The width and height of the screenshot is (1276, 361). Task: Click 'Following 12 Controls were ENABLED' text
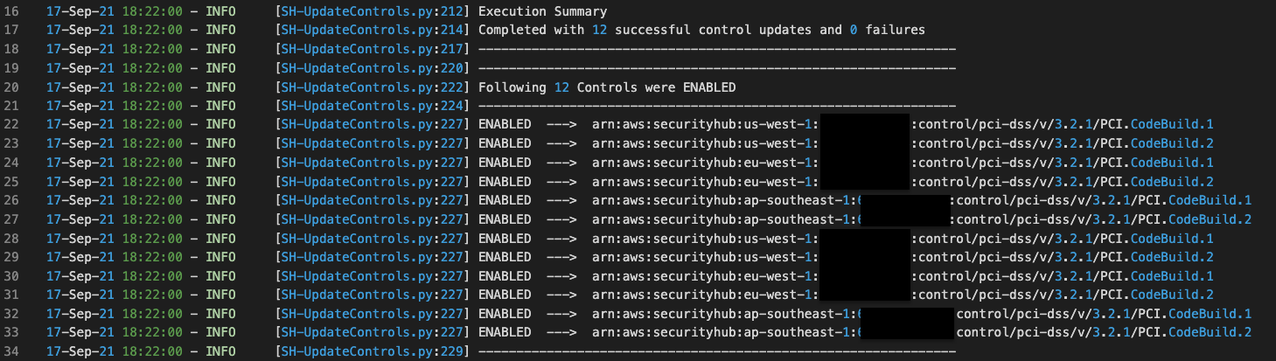click(607, 87)
